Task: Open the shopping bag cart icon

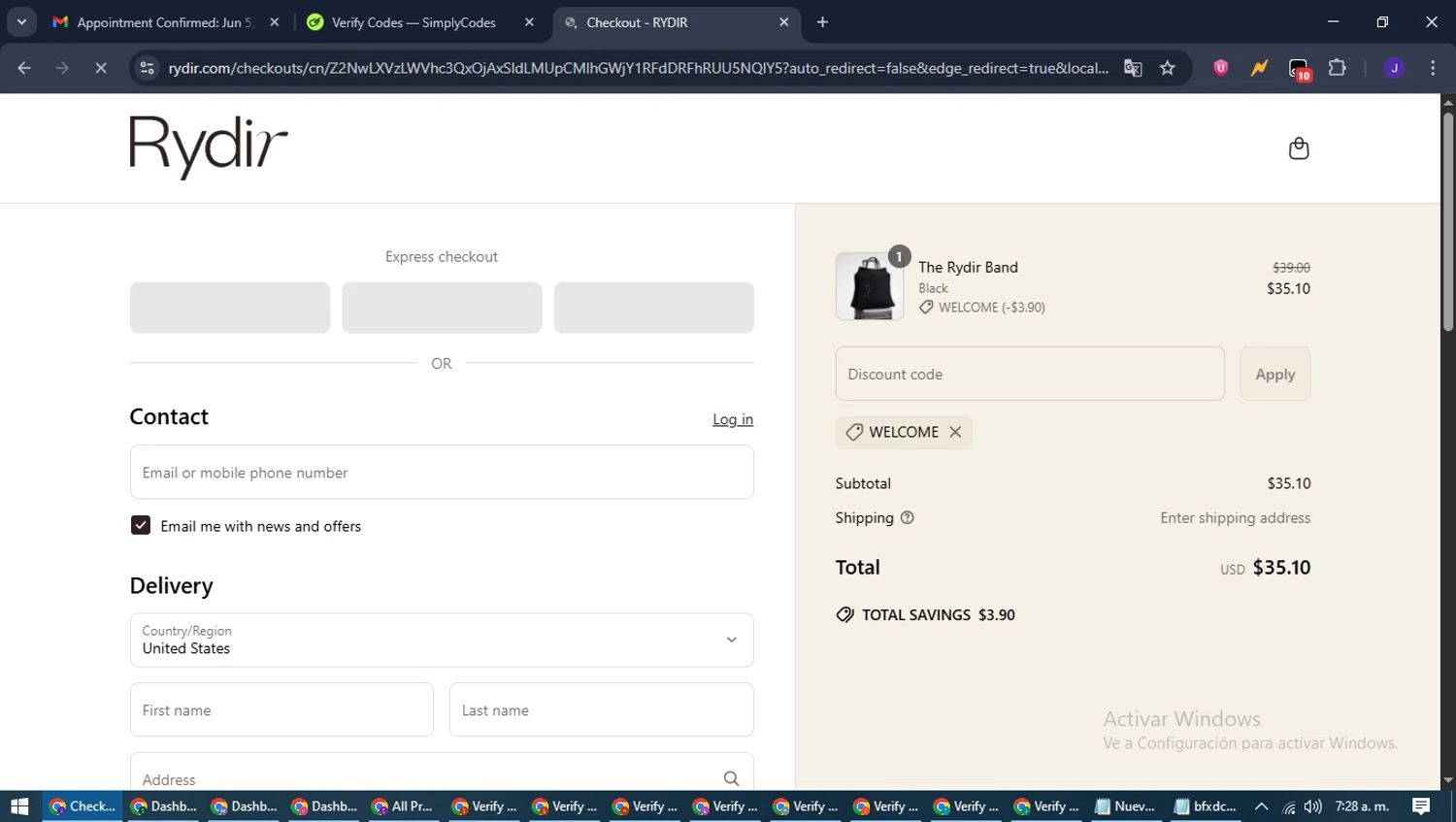Action: coord(1299,148)
